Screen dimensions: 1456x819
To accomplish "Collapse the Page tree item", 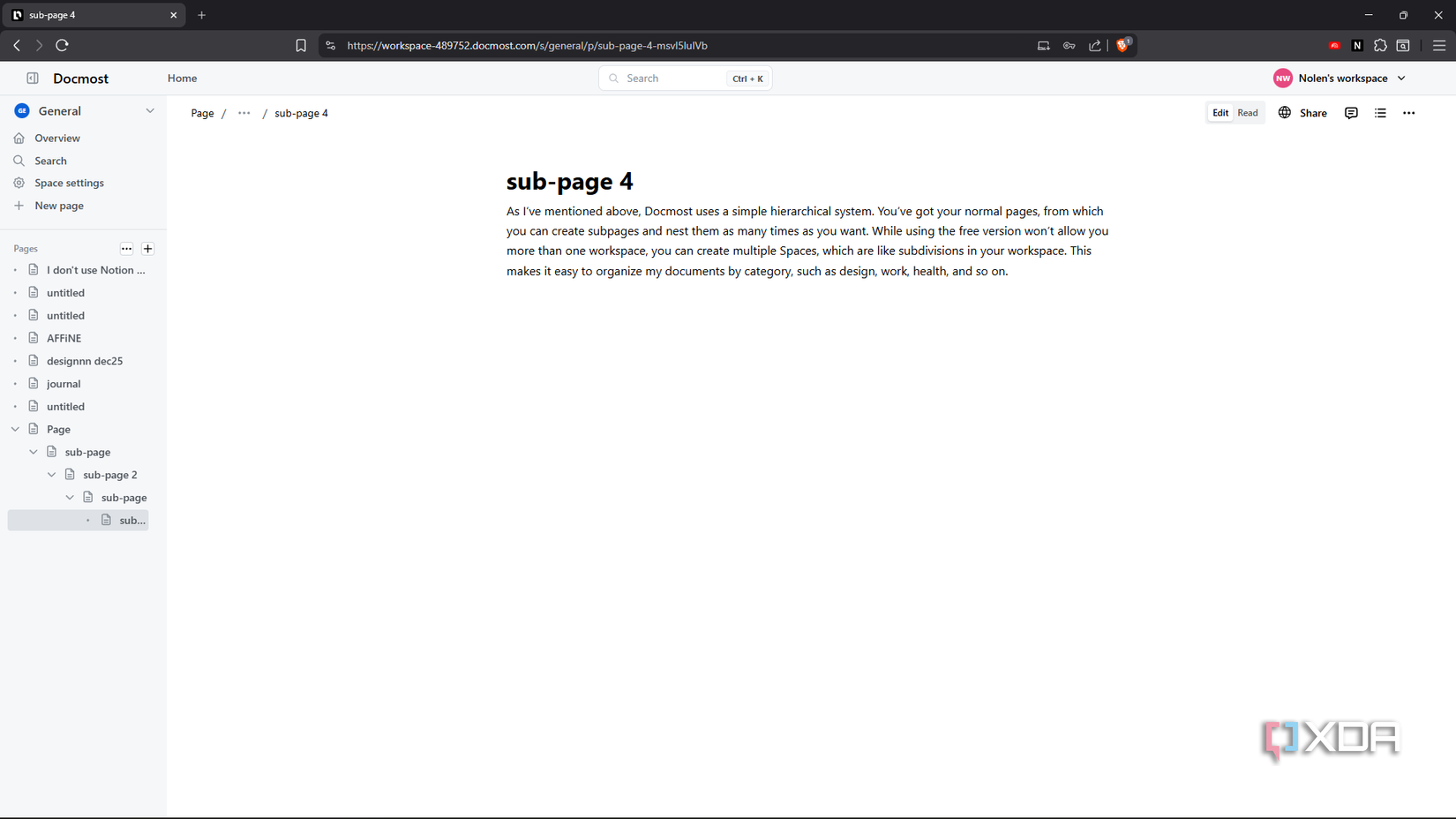I will click(14, 429).
